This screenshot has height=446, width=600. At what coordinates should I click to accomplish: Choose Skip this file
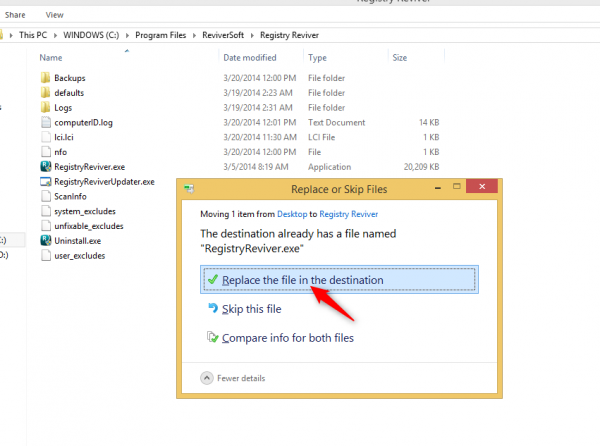tap(251, 309)
